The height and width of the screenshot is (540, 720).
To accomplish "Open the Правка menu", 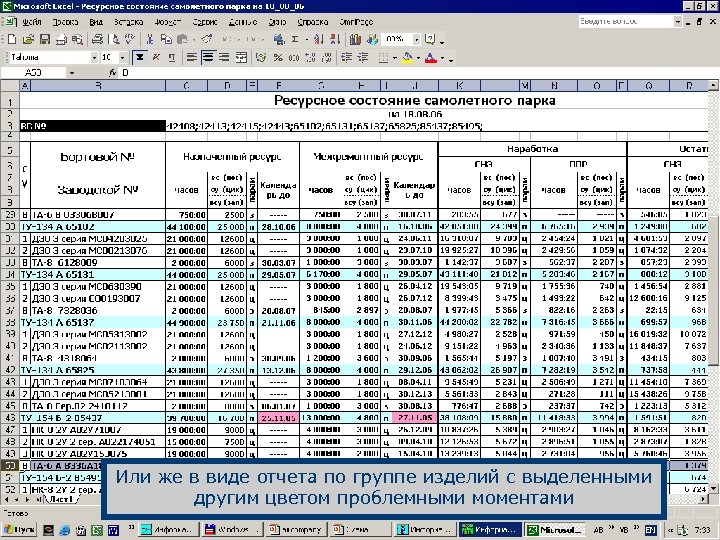I will coord(65,22).
